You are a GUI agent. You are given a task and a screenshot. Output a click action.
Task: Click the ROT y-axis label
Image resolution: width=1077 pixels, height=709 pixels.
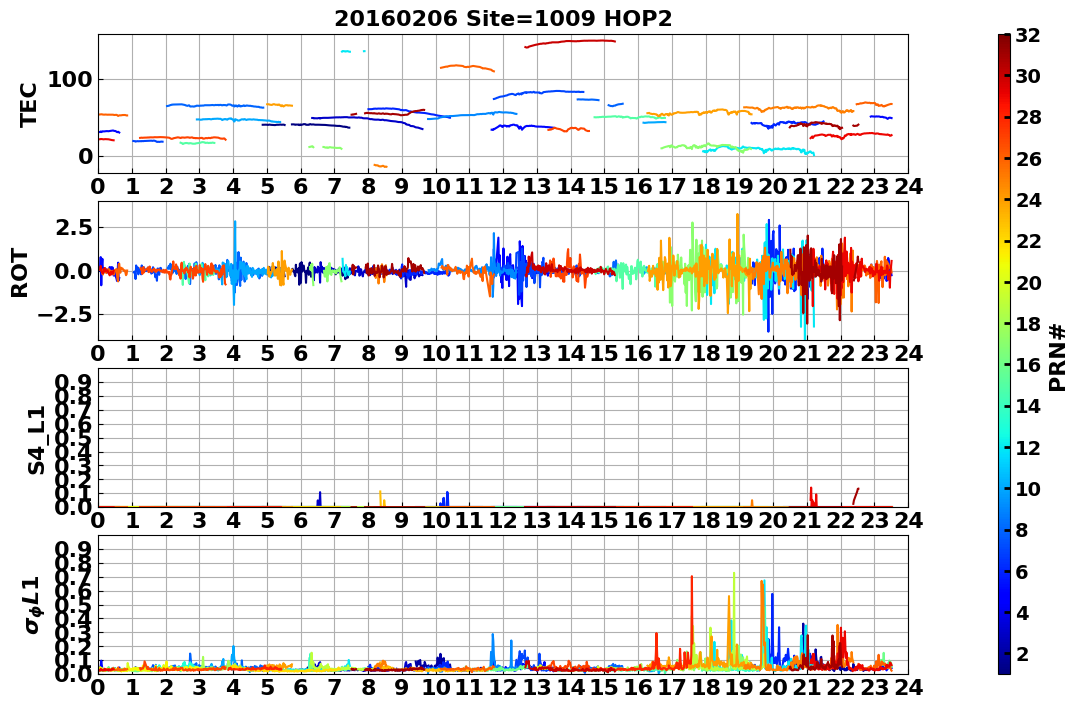click(21, 273)
